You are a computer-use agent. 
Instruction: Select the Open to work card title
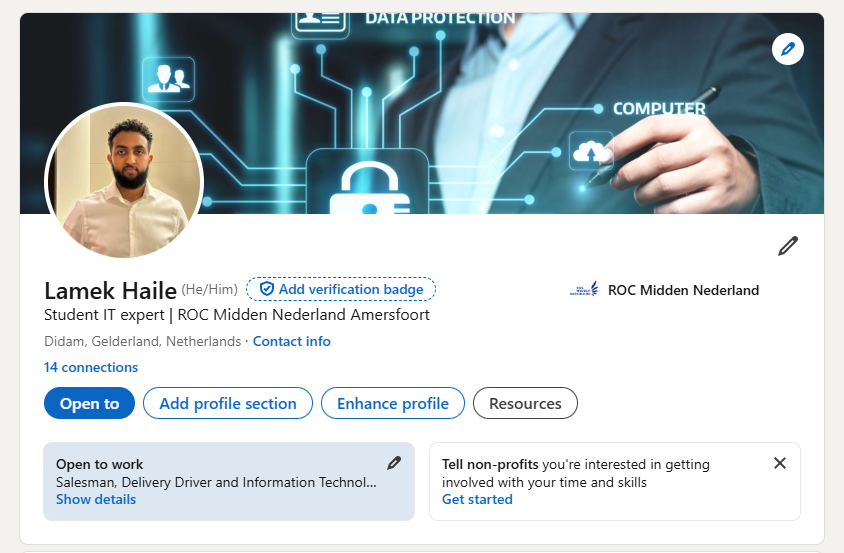100,464
